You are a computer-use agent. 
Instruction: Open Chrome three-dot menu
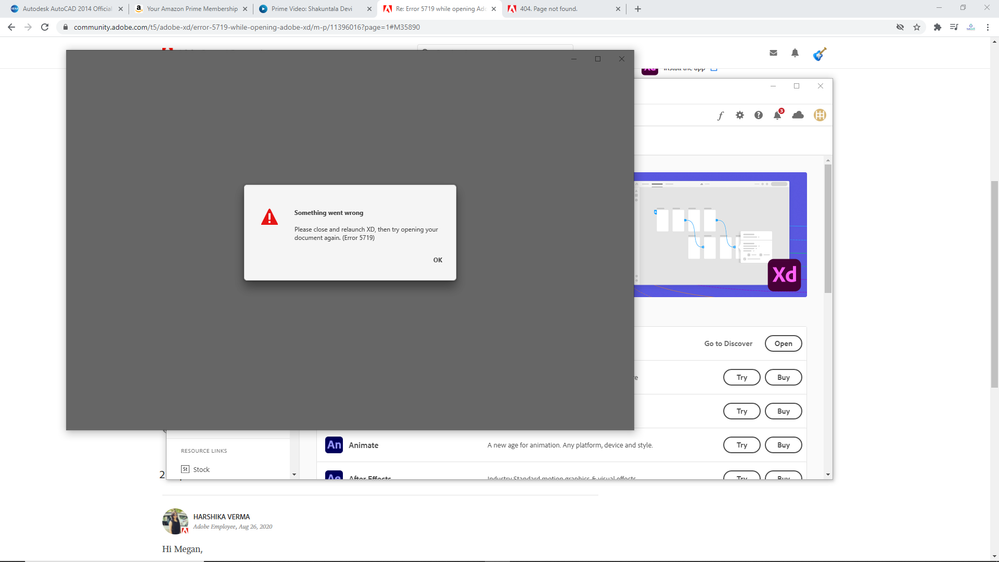[x=988, y=27]
